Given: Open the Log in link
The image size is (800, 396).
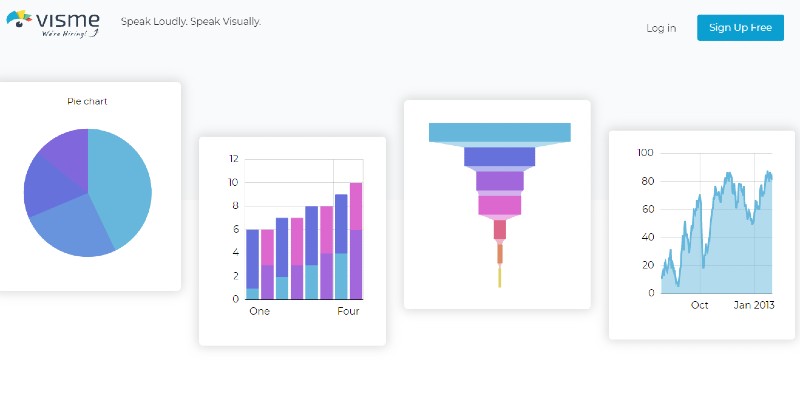Looking at the screenshot, I should [x=661, y=28].
